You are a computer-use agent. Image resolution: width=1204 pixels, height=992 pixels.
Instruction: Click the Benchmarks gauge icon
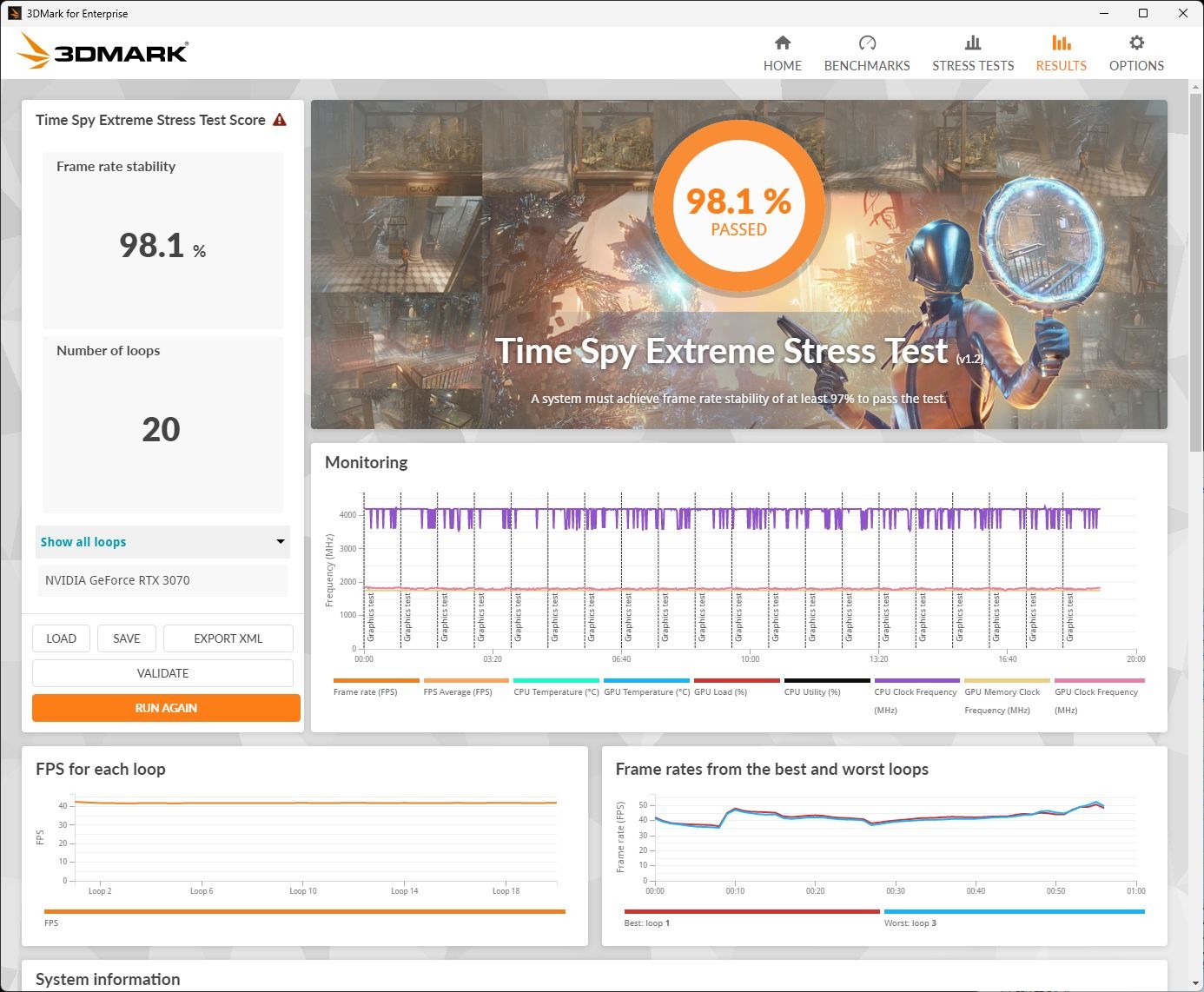867,43
